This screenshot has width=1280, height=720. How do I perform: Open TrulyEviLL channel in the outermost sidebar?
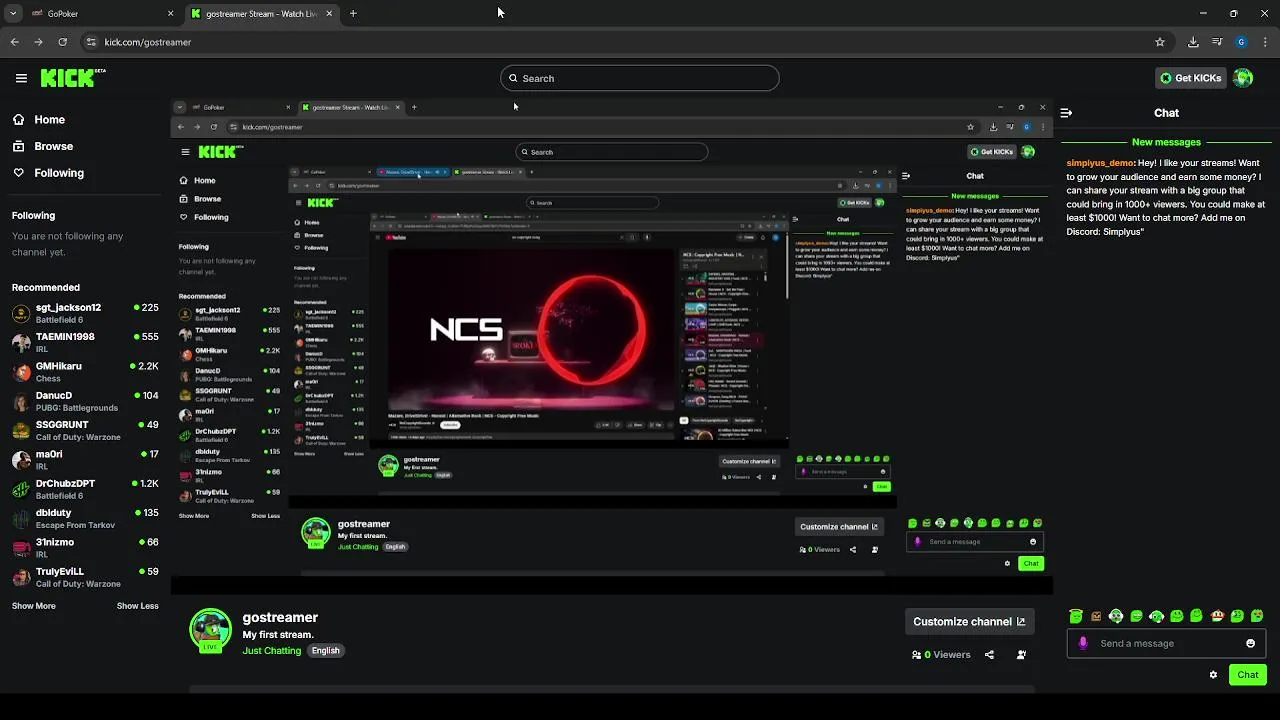[x=85, y=577]
